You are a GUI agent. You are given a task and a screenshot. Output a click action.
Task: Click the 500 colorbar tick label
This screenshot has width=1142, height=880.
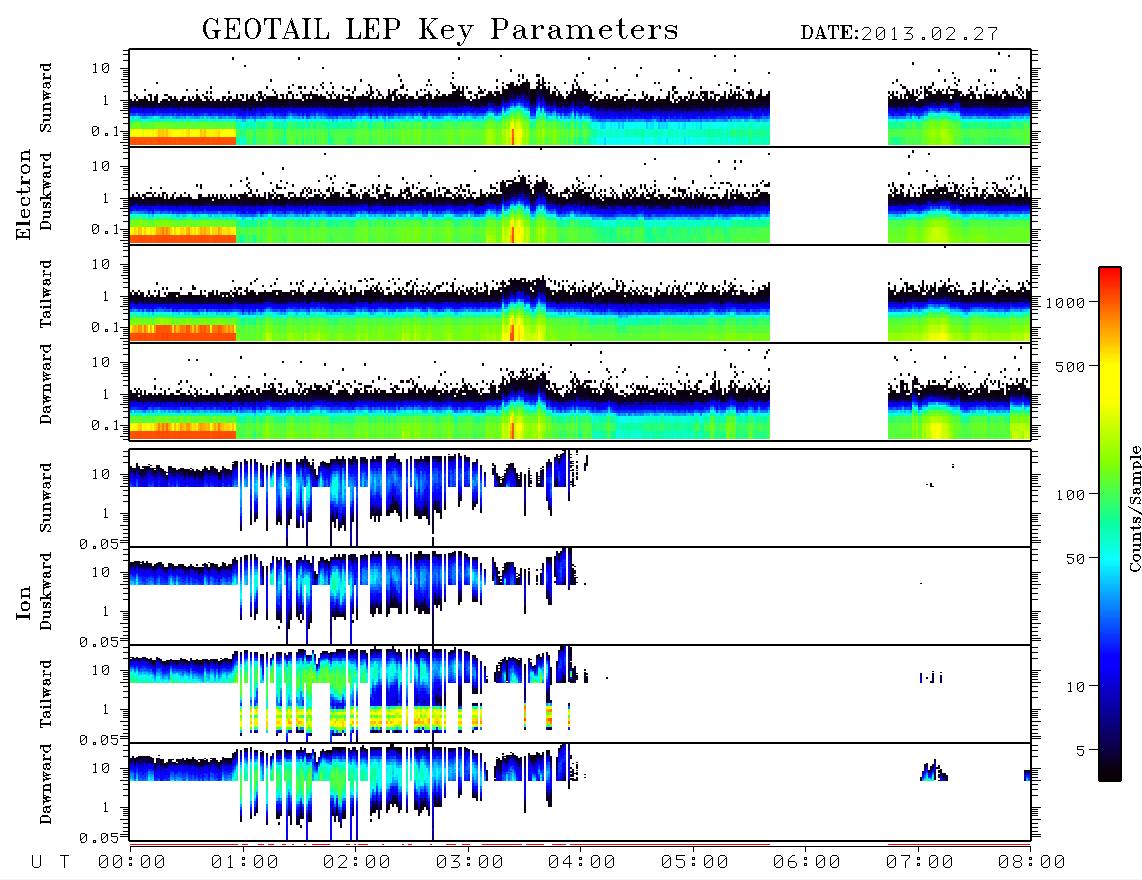1070,366
